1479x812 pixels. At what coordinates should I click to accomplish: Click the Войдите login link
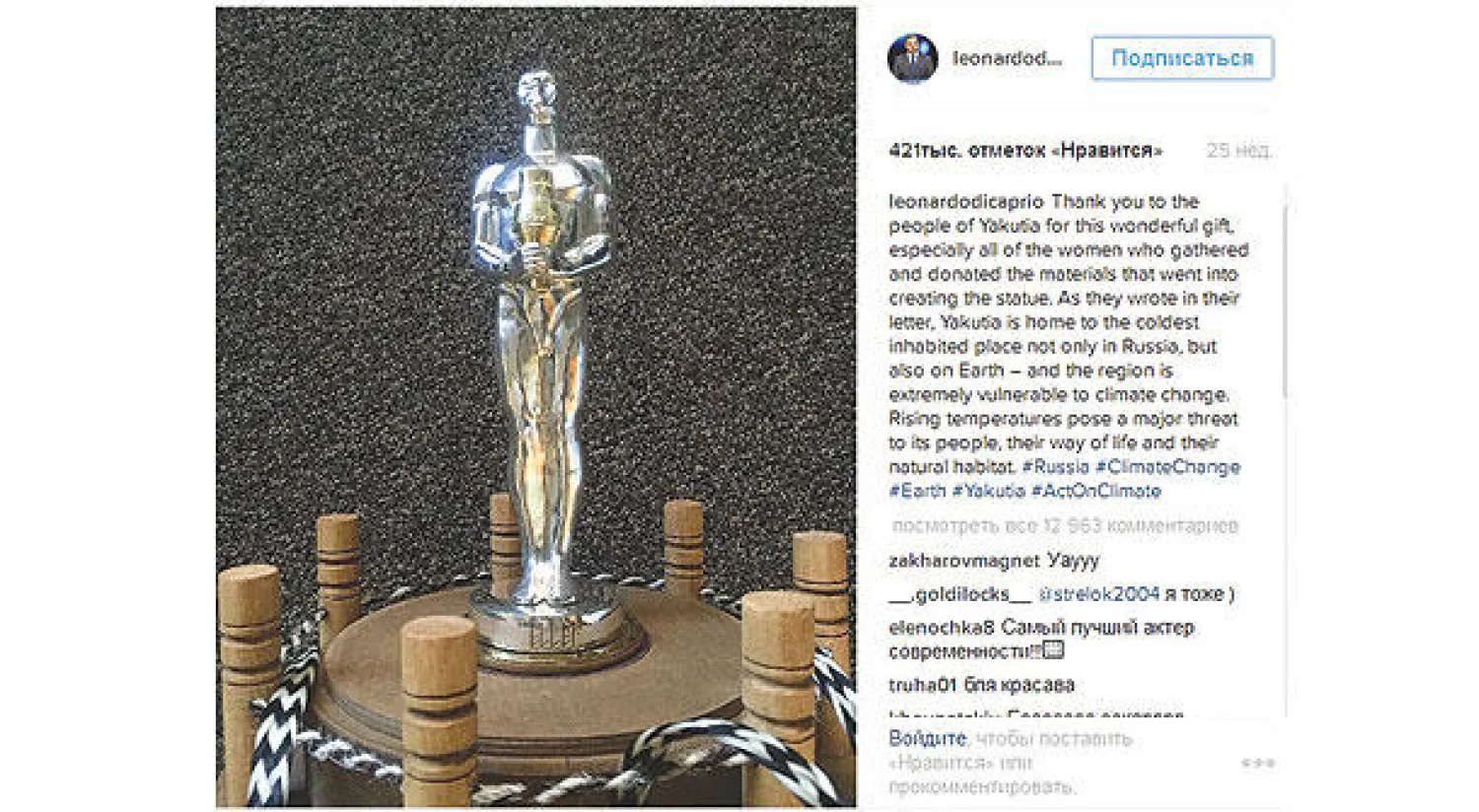point(928,738)
